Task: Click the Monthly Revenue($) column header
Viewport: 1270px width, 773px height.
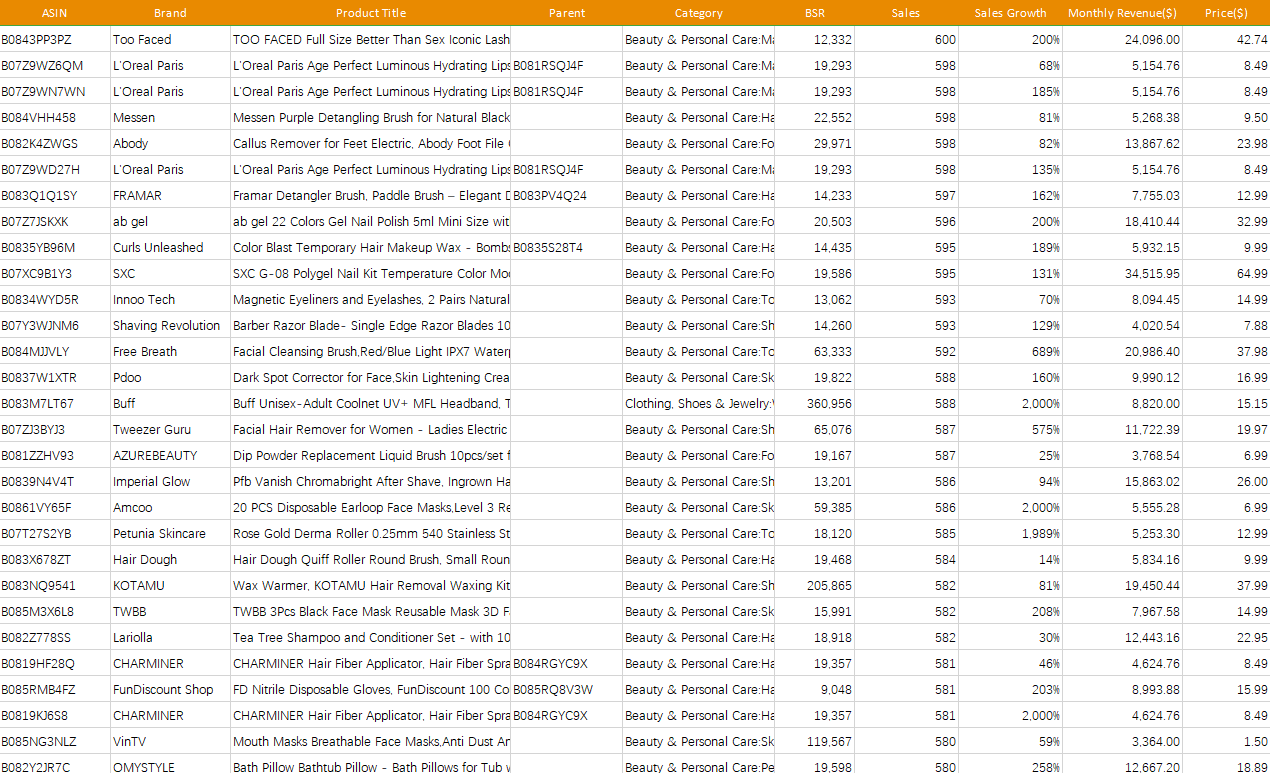Action: 1122,13
